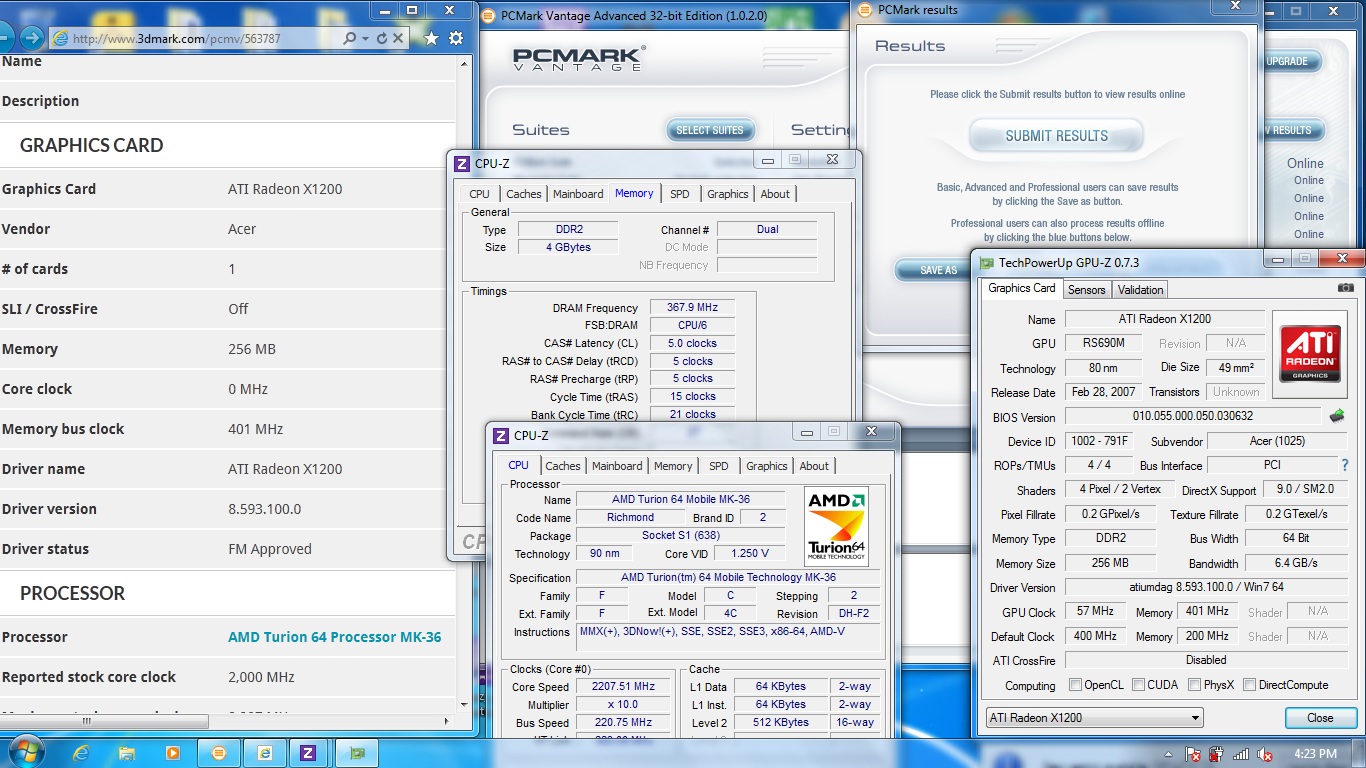This screenshot has height=768, width=1366.
Task: Open Graphics tab in front CPU-Z window
Action: 767,466
